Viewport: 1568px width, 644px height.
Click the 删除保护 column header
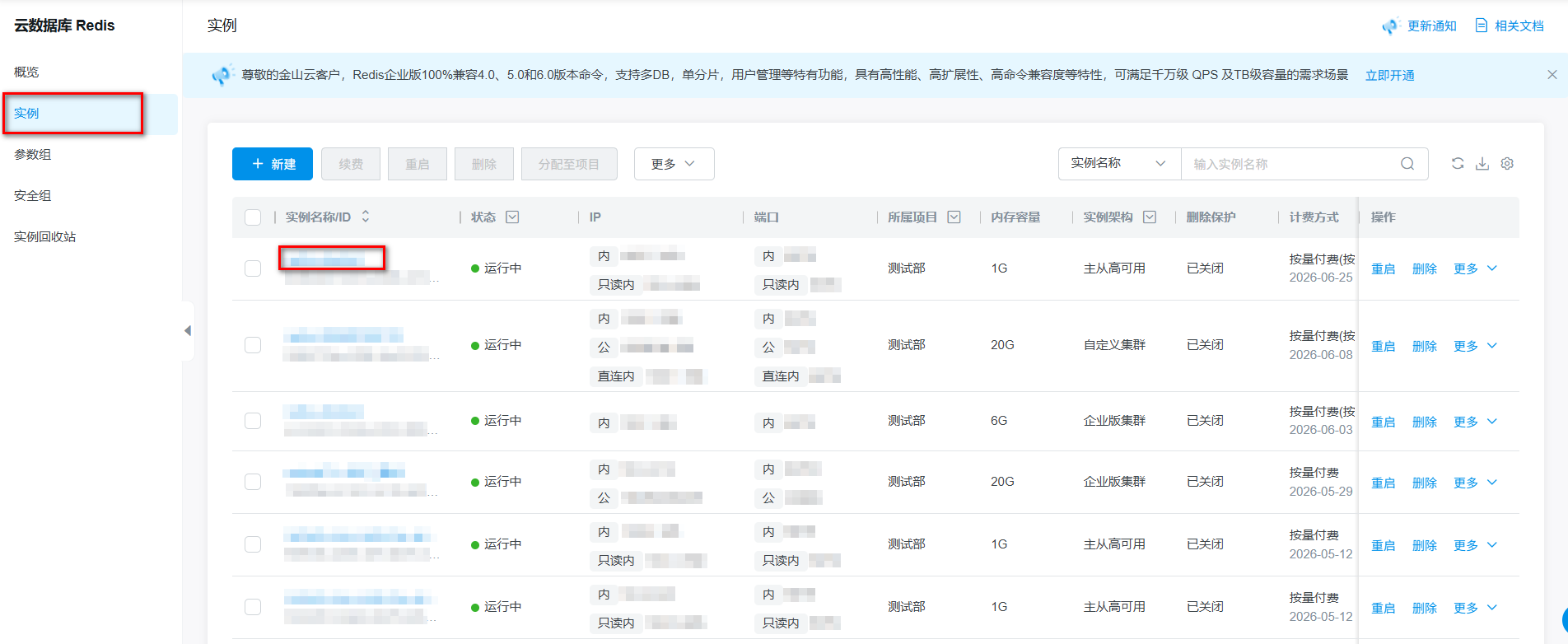pos(1211,217)
